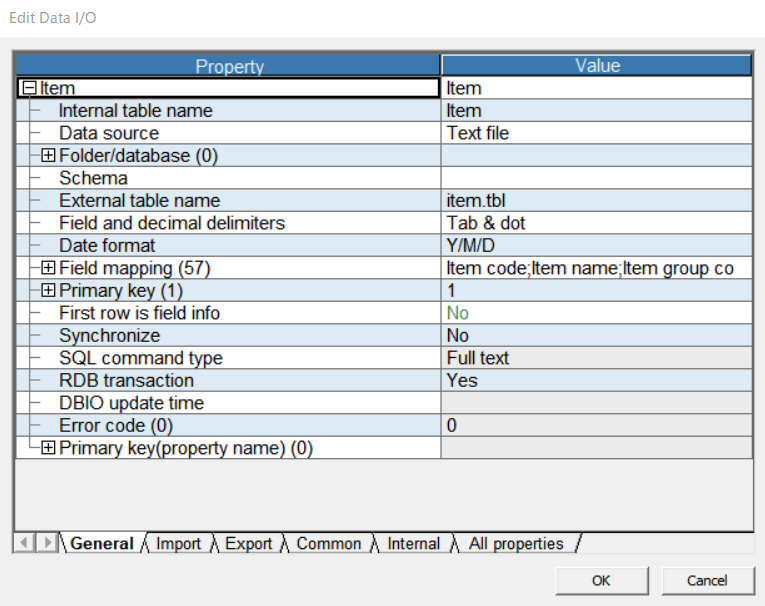The height and width of the screenshot is (606, 765).
Task: Click the Data source value field
Action: pyautogui.click(x=595, y=133)
